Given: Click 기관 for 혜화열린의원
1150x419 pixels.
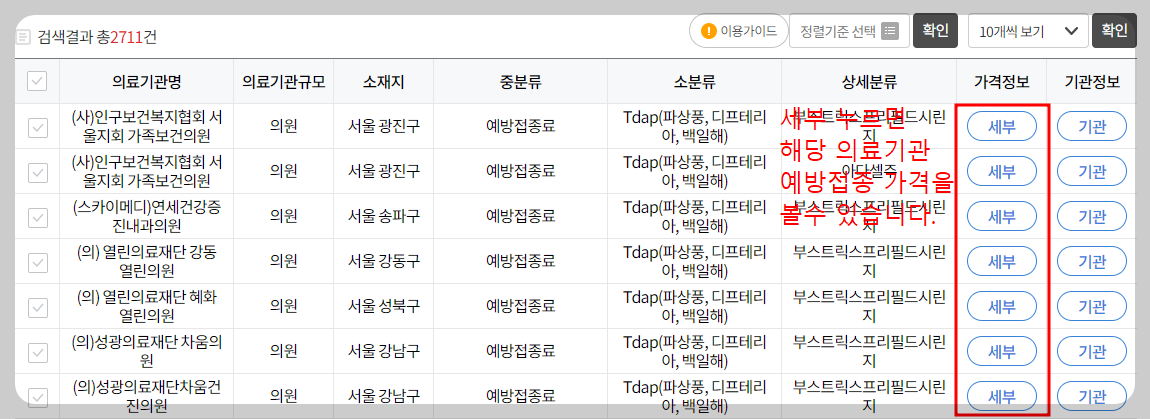Looking at the screenshot, I should pyautogui.click(x=1091, y=306).
